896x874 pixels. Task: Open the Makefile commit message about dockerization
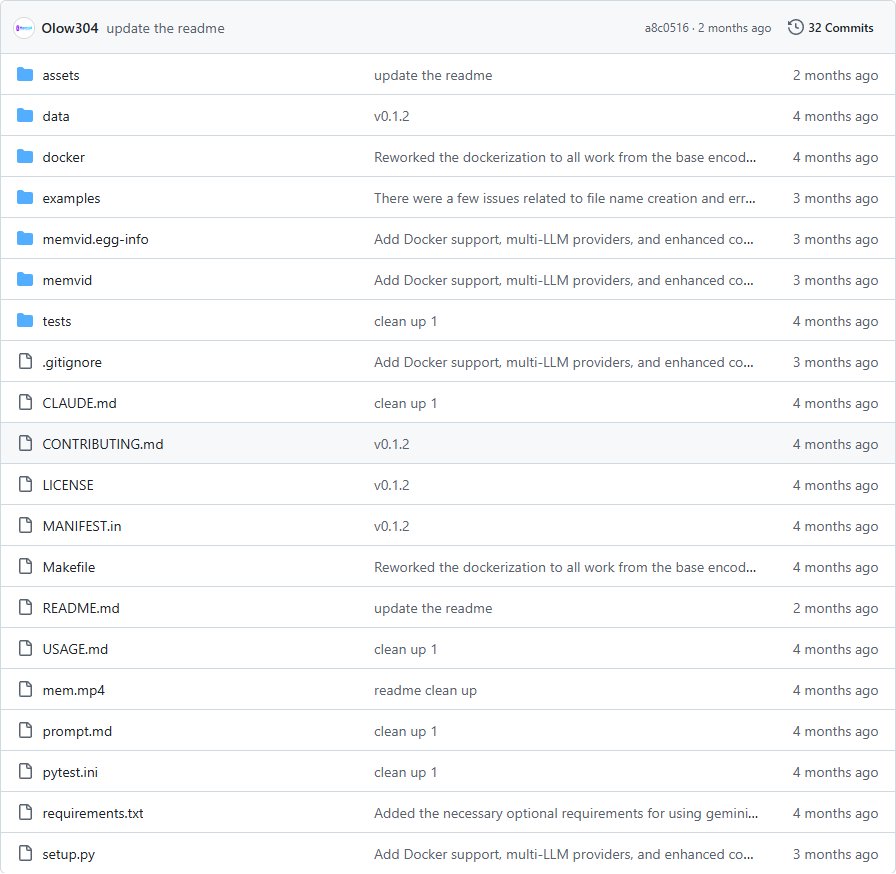[x=565, y=567]
